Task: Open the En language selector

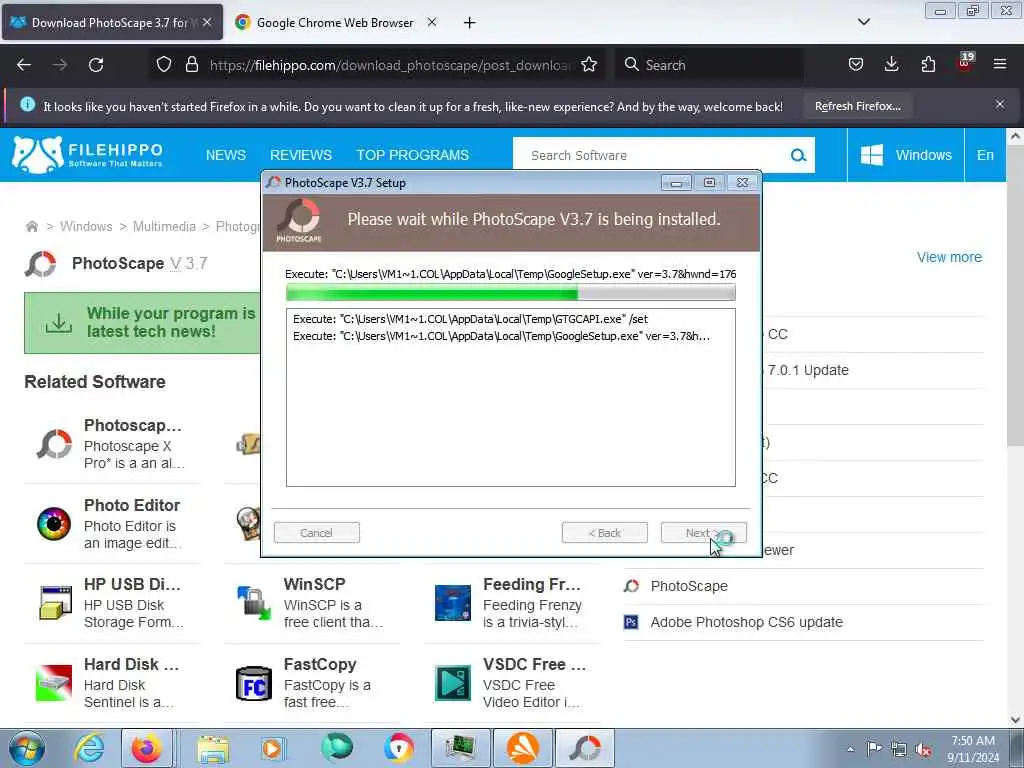Action: (x=985, y=155)
